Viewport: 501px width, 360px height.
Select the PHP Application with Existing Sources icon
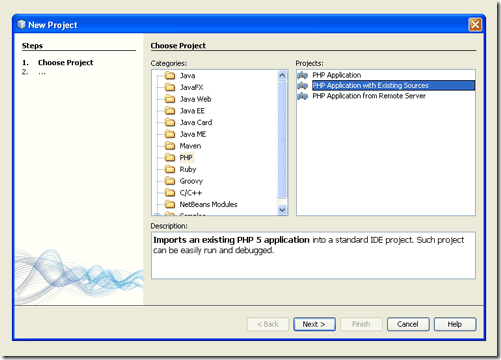click(302, 86)
